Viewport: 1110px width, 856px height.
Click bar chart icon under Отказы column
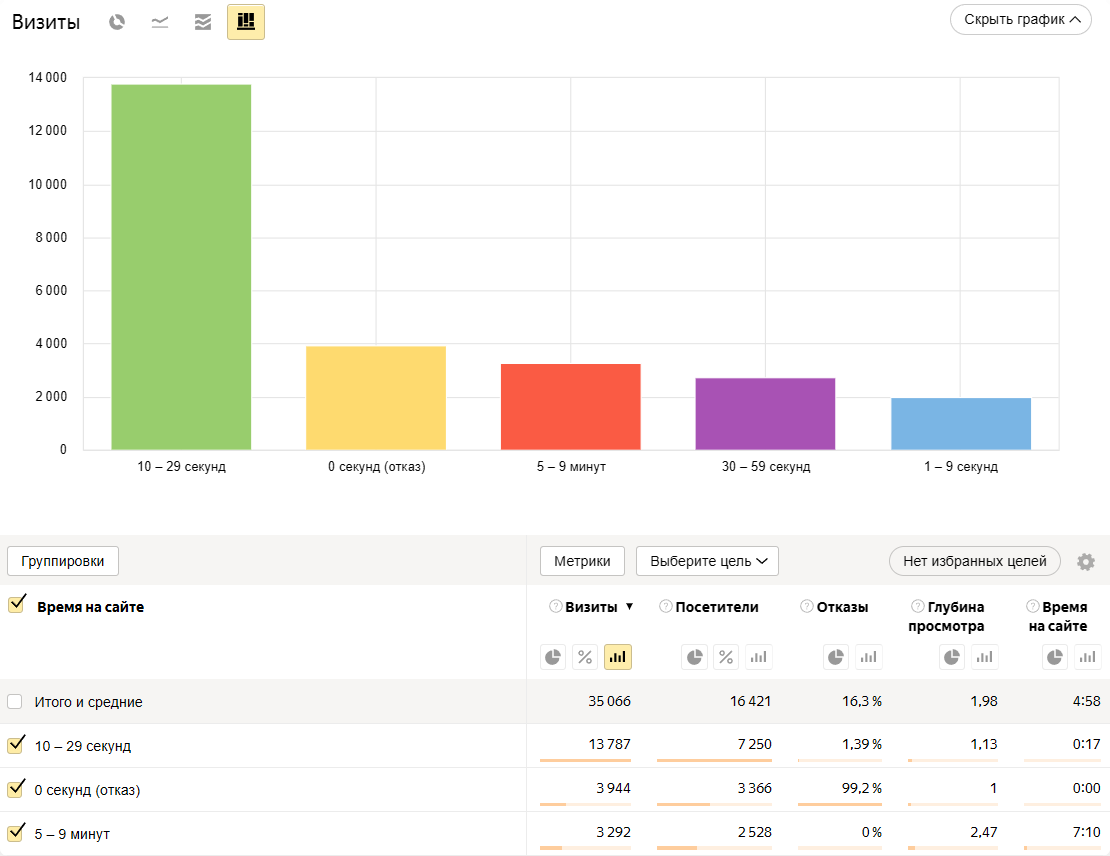pos(868,657)
